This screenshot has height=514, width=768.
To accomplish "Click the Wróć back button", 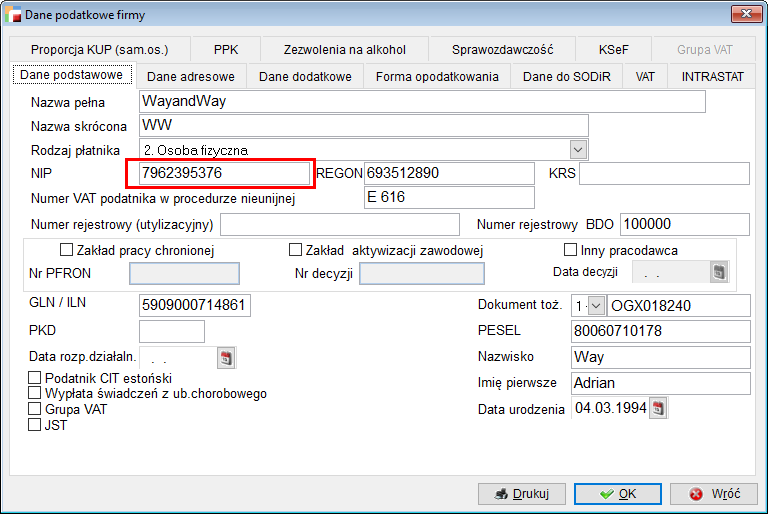I will click(x=713, y=494).
